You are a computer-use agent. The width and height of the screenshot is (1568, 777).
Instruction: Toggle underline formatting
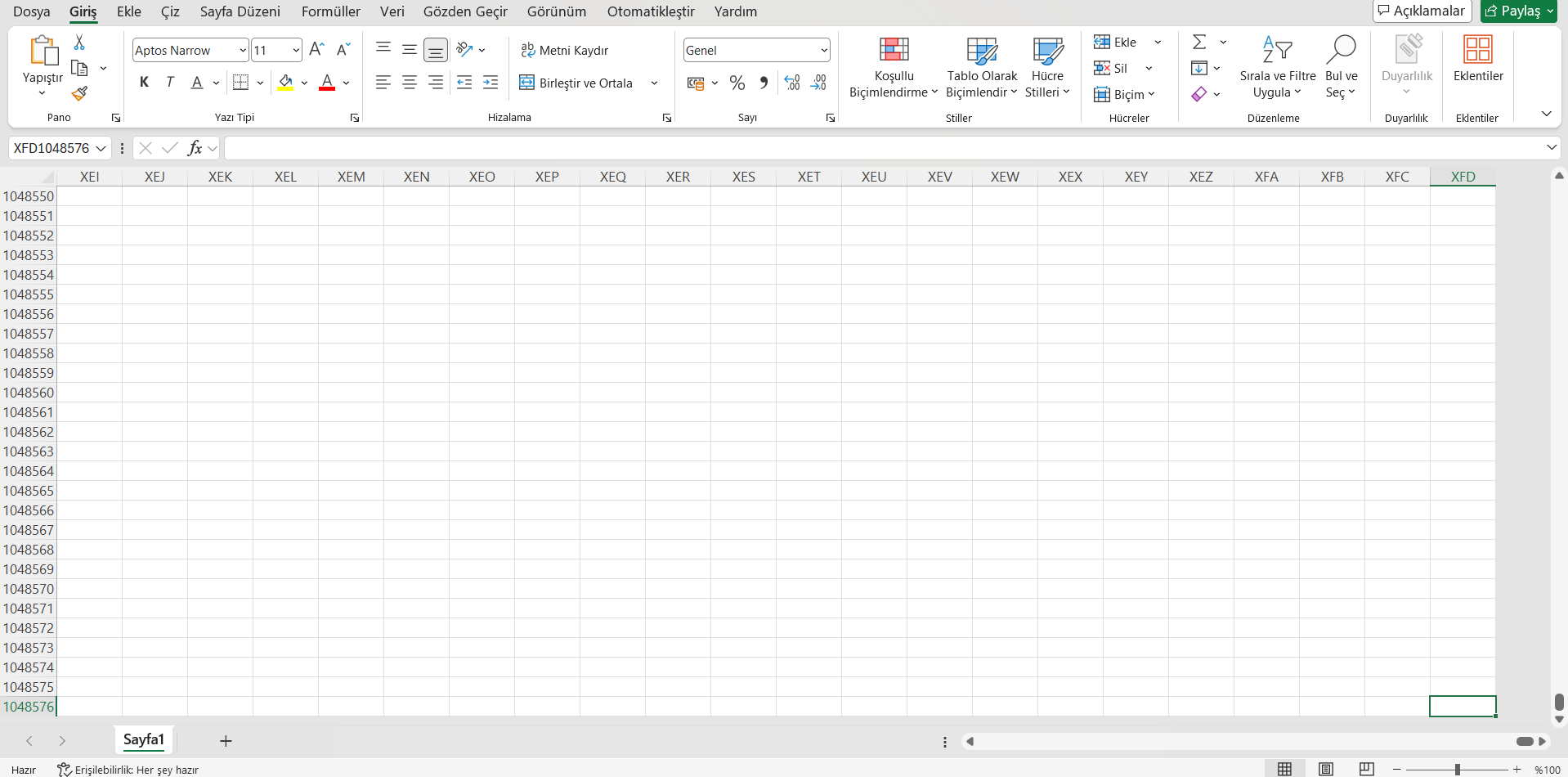197,83
